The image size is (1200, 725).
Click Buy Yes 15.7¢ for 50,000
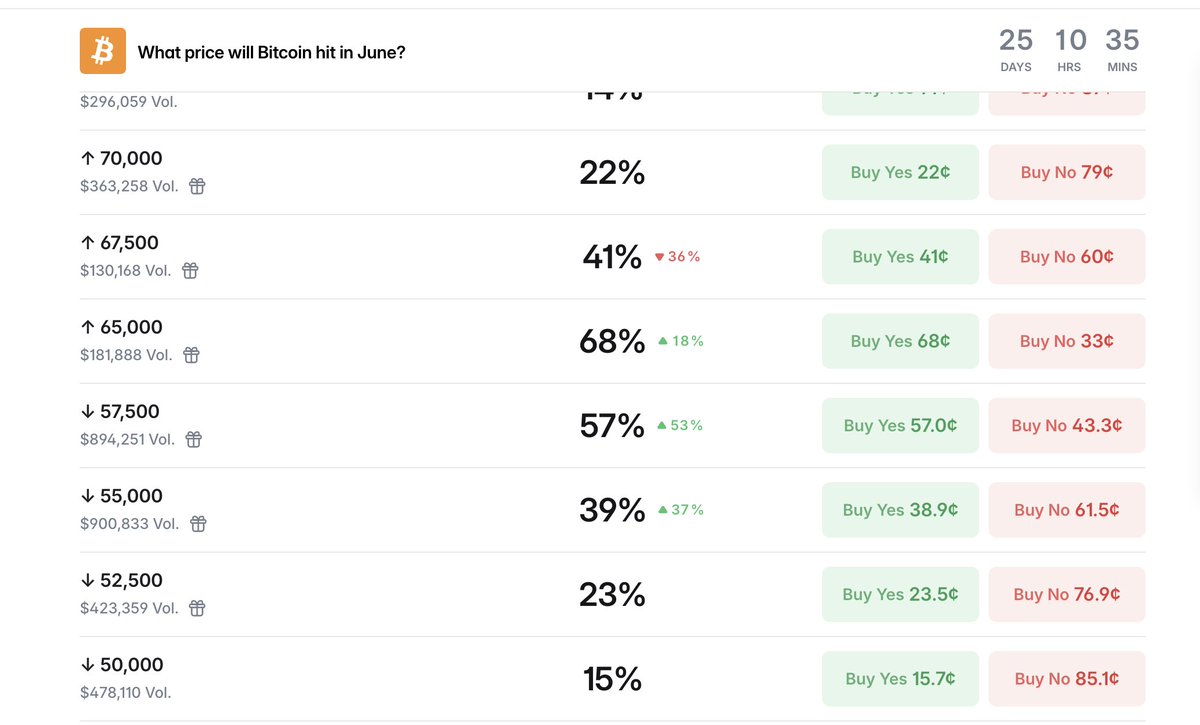900,678
